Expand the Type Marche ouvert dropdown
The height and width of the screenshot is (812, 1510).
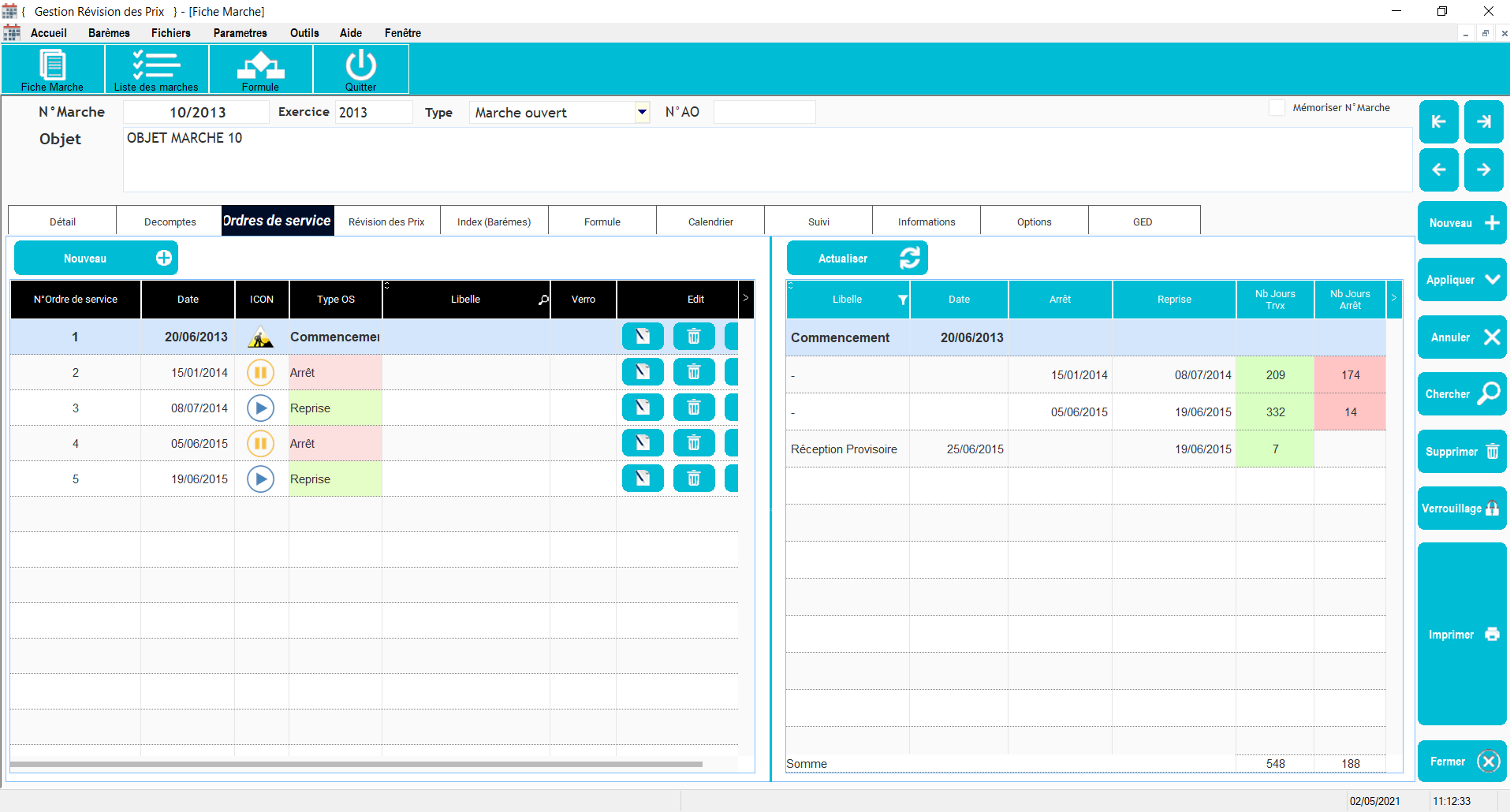click(642, 112)
